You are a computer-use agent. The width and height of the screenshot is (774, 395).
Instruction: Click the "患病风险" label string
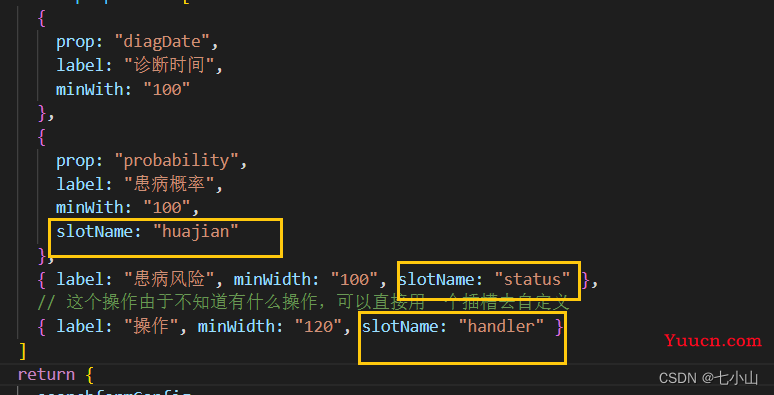point(169,280)
